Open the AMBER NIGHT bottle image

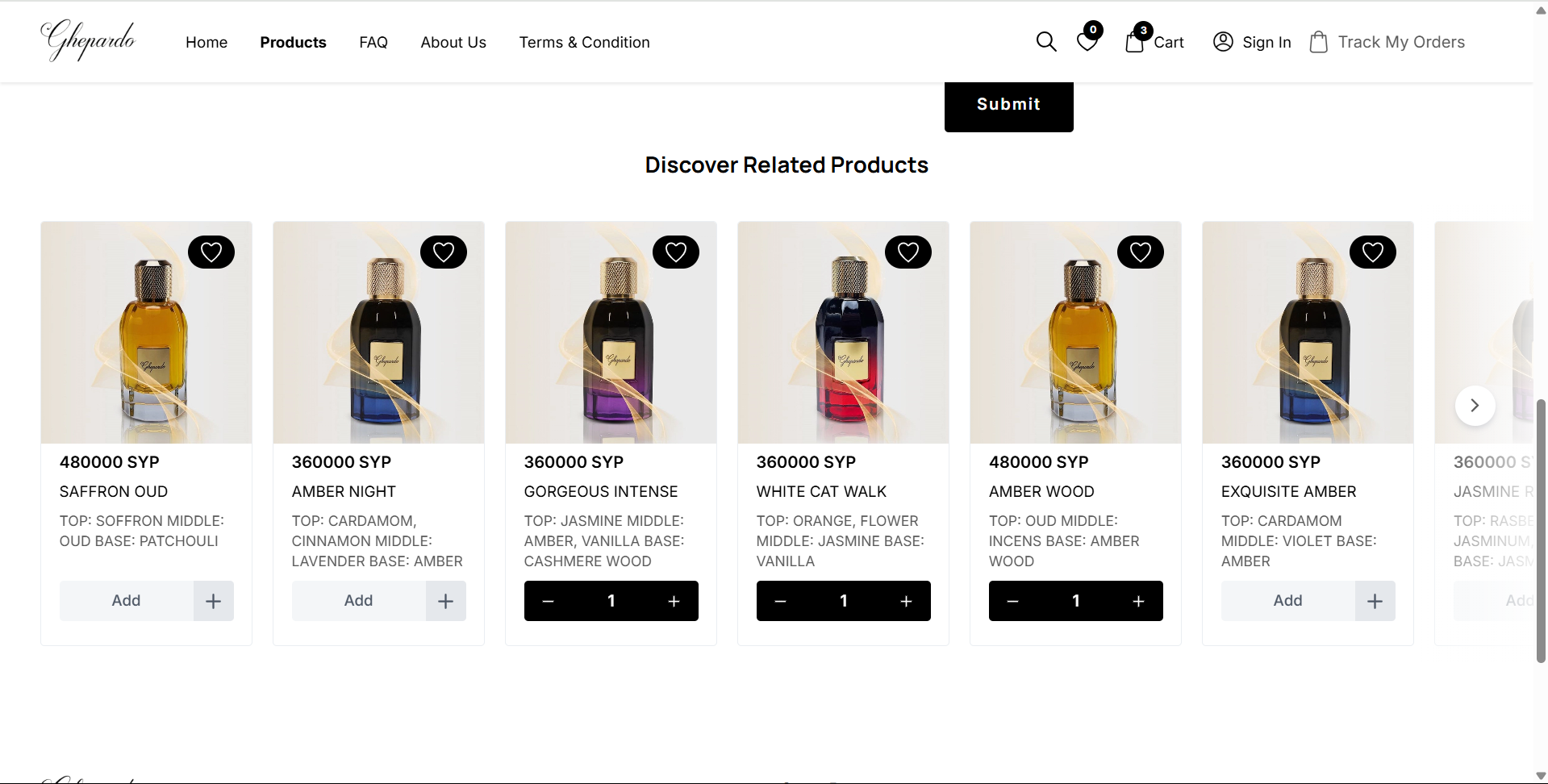[378, 332]
